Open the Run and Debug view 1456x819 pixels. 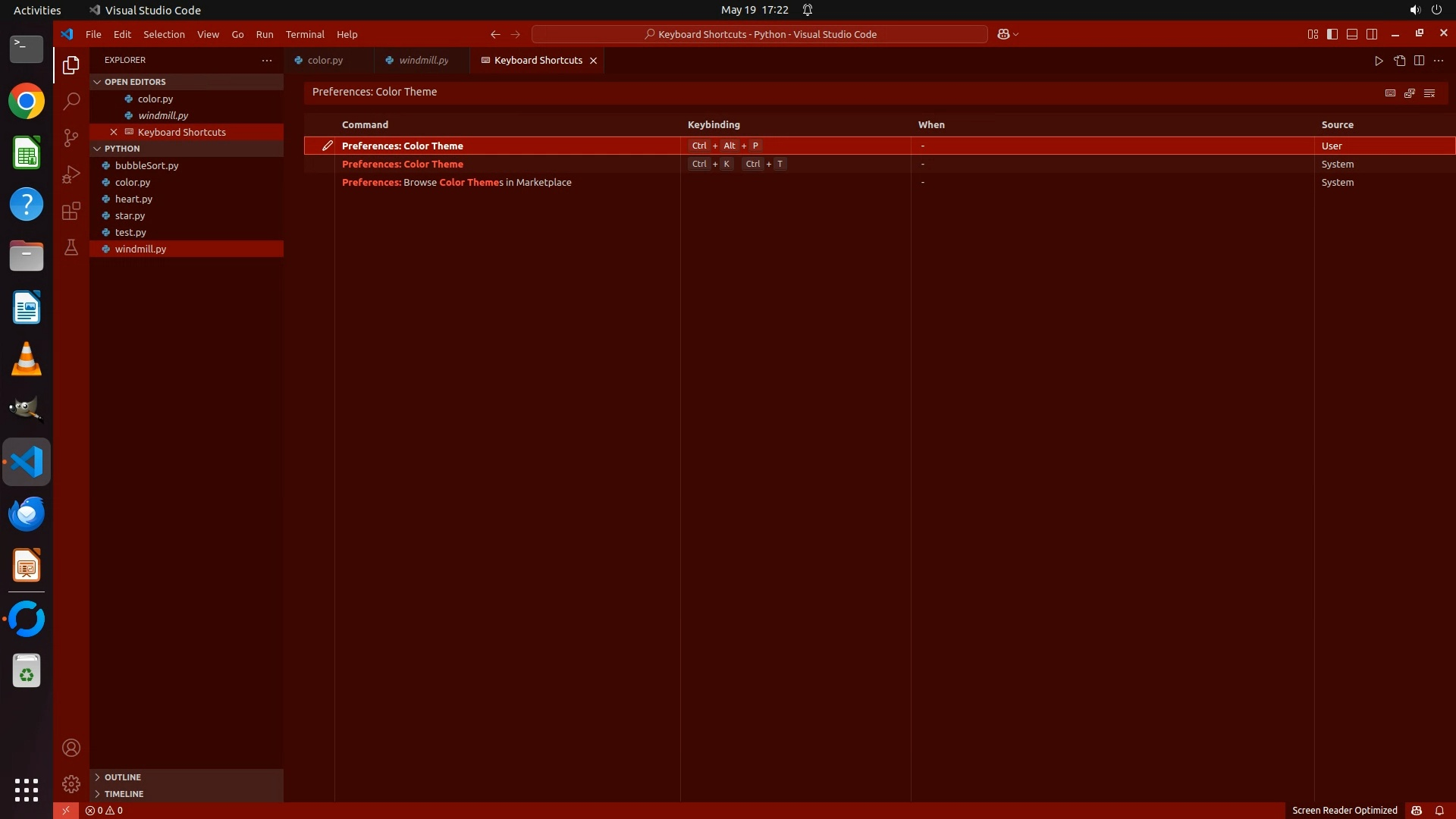(x=71, y=174)
